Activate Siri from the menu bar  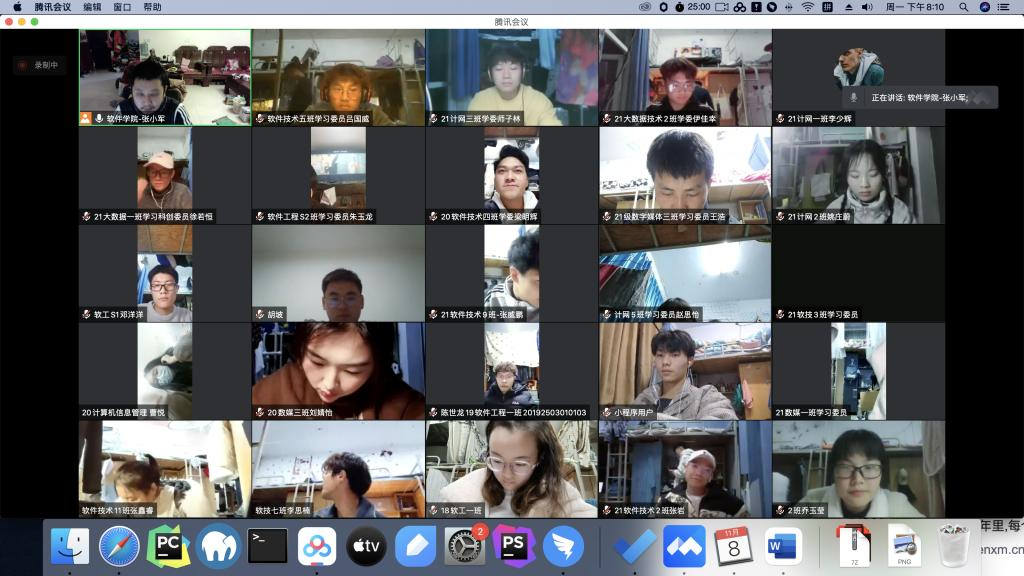point(985,7)
